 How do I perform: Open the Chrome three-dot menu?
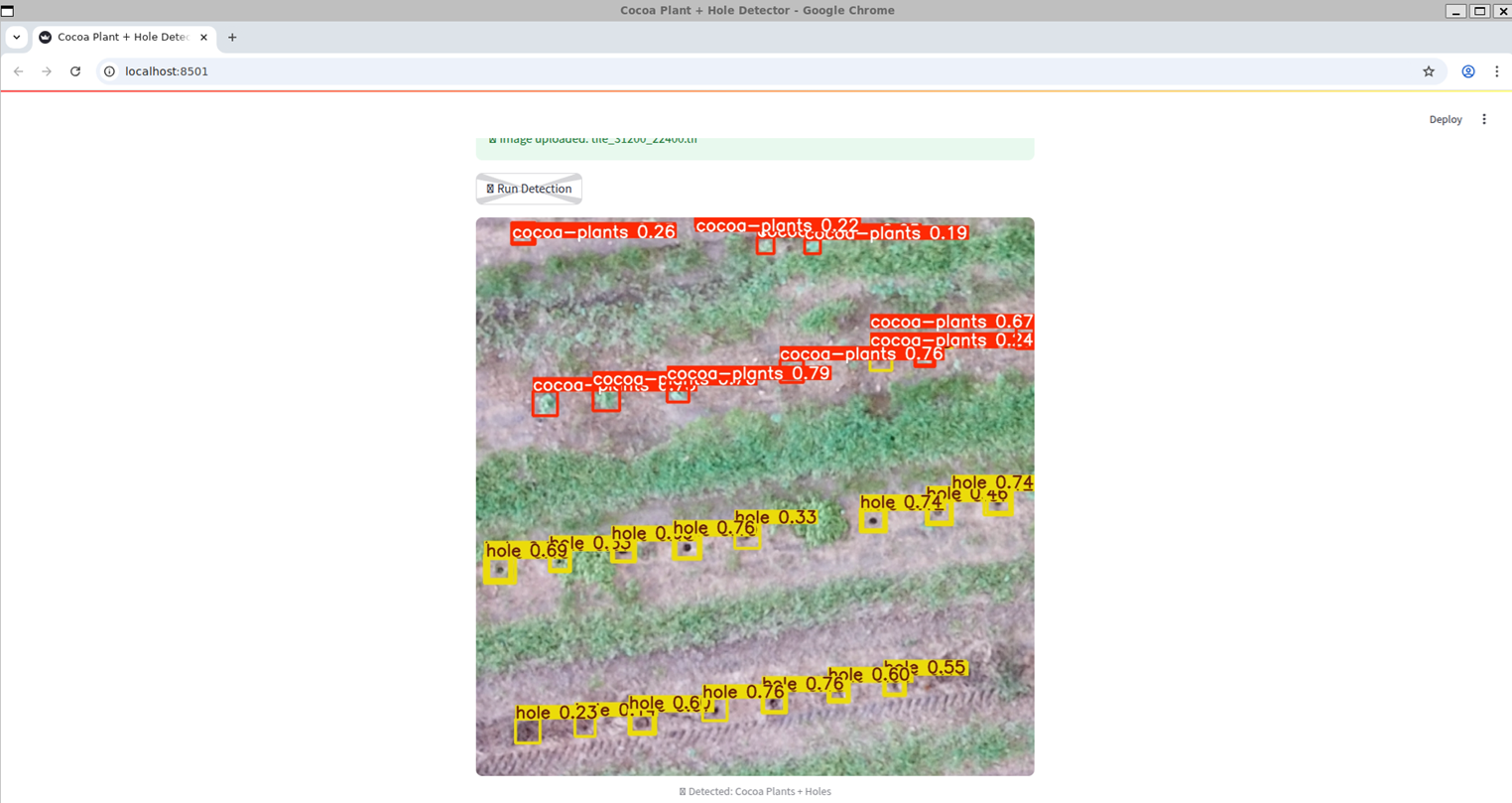1497,71
